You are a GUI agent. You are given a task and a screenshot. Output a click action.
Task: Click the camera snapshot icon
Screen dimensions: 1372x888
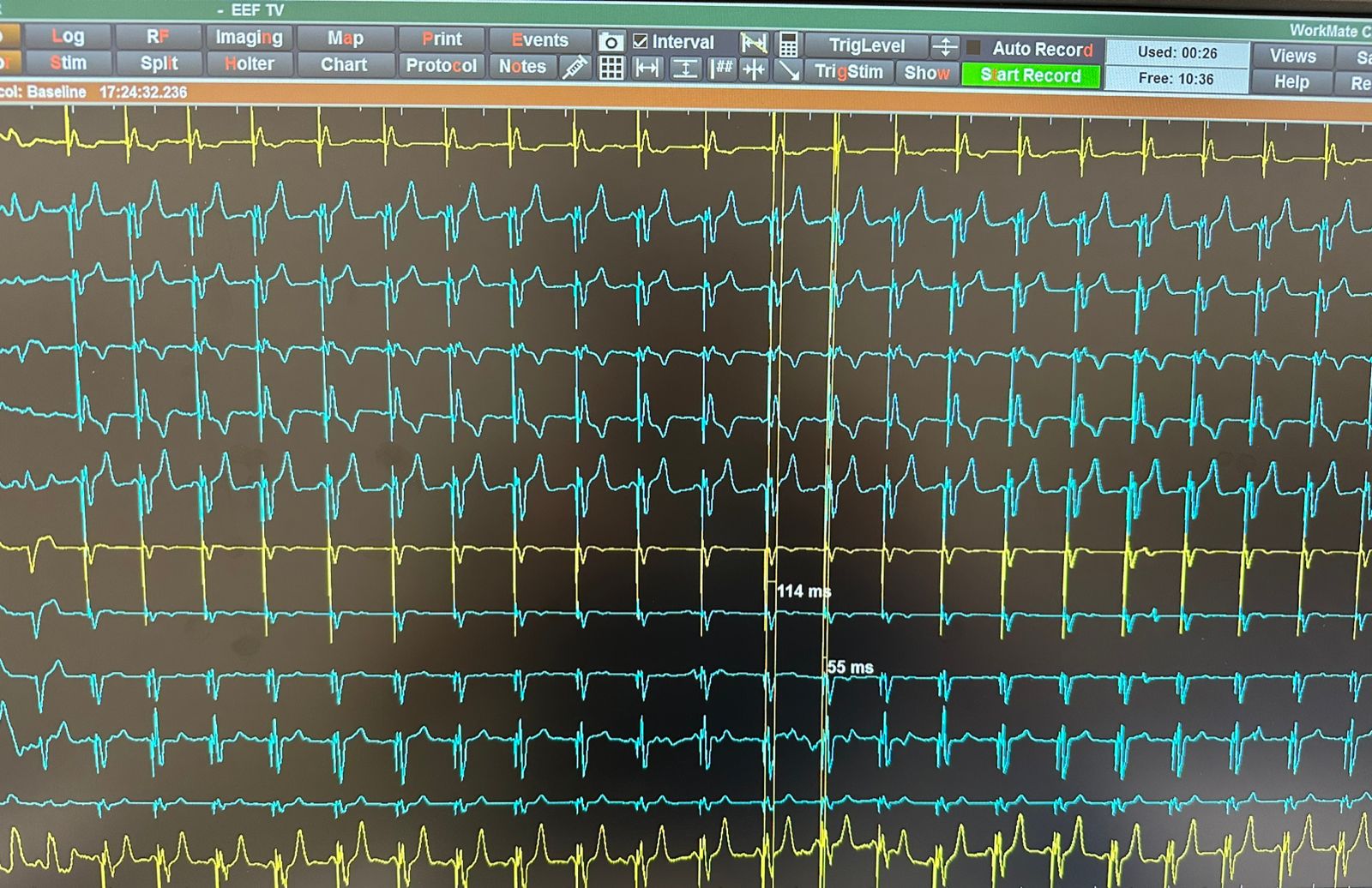coord(611,42)
